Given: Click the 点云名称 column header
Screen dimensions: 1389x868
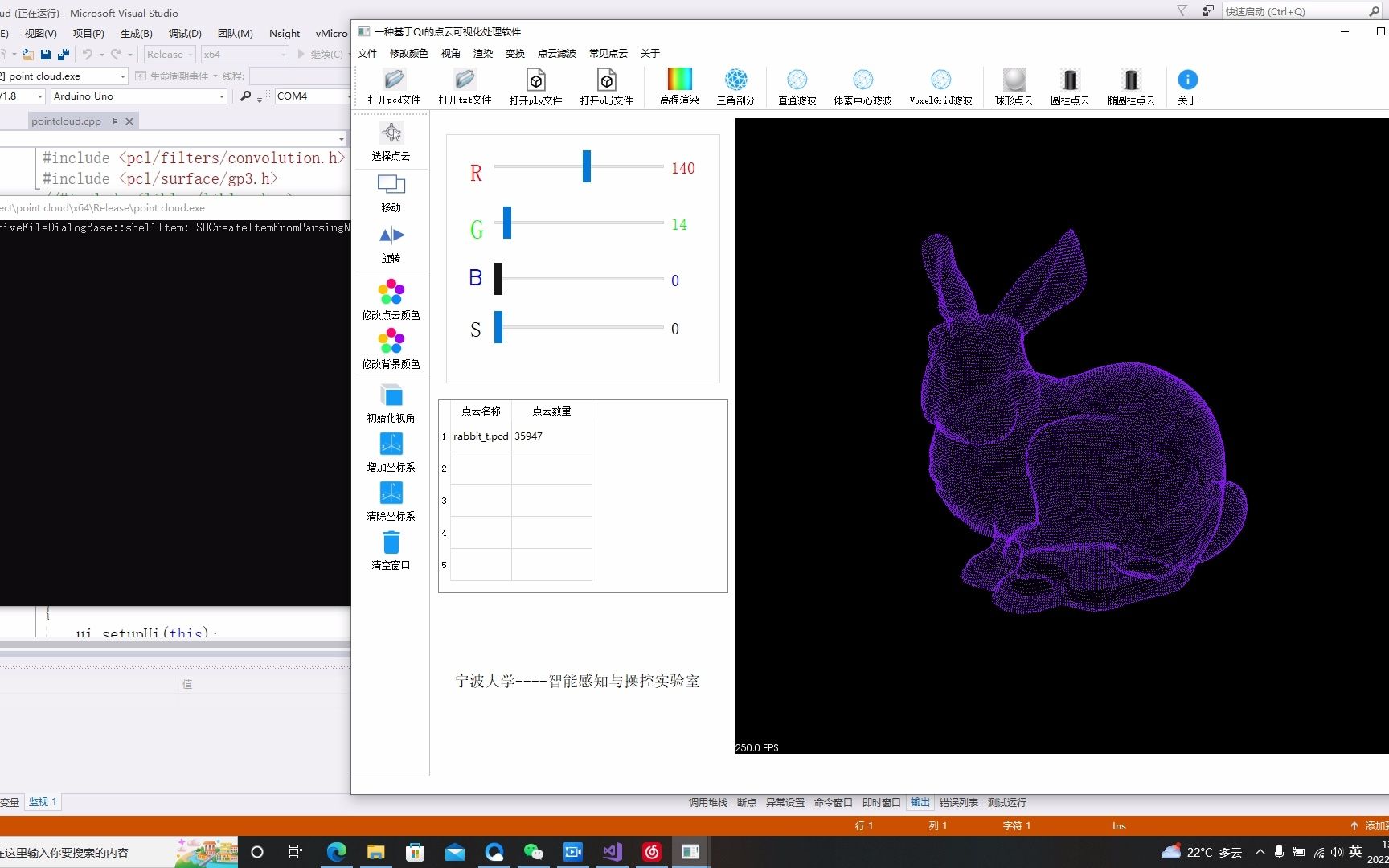Looking at the screenshot, I should click(481, 411).
